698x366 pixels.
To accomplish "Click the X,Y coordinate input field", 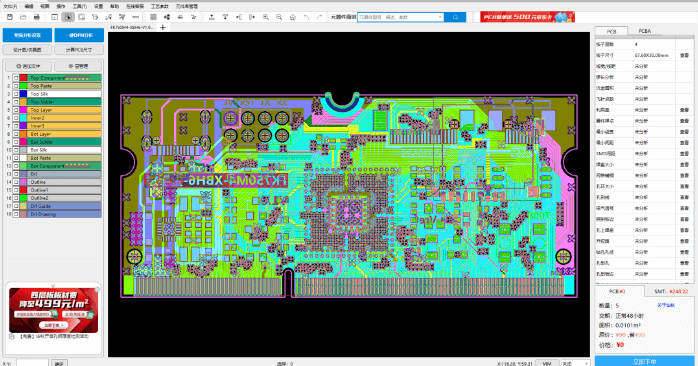I will pyautogui.click(x=32, y=363).
